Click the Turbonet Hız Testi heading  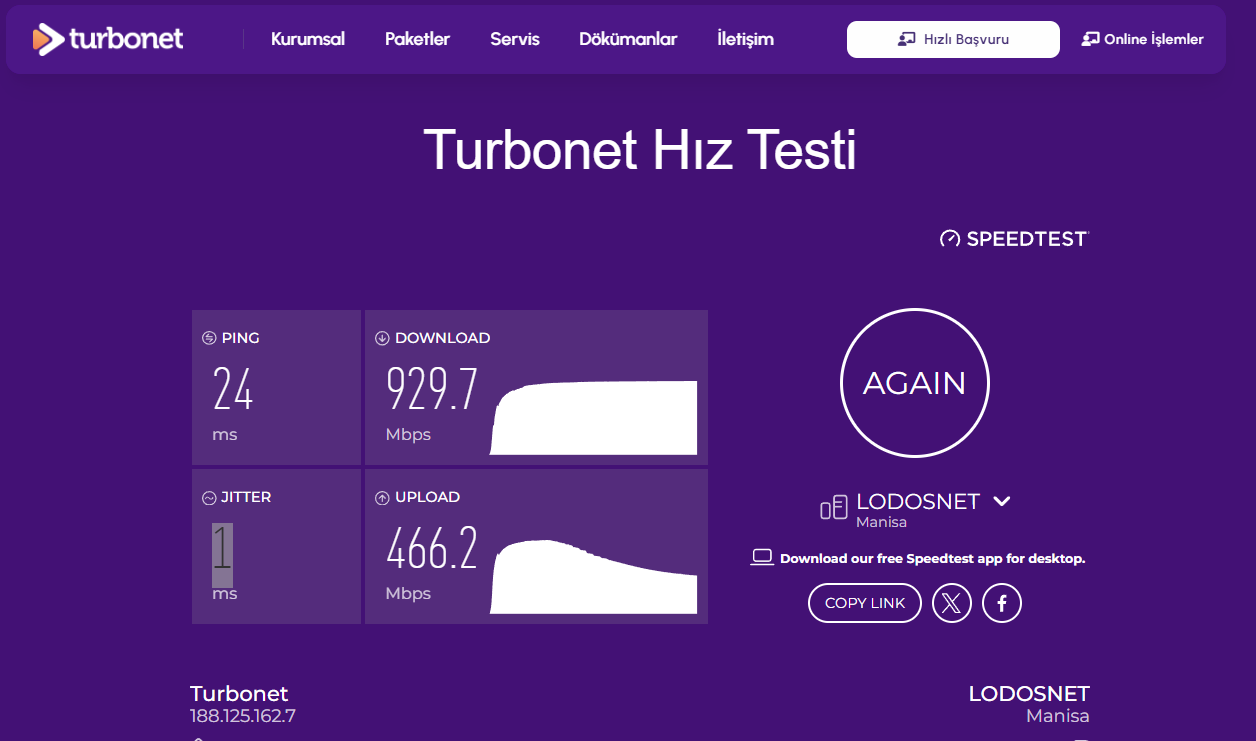(x=640, y=150)
